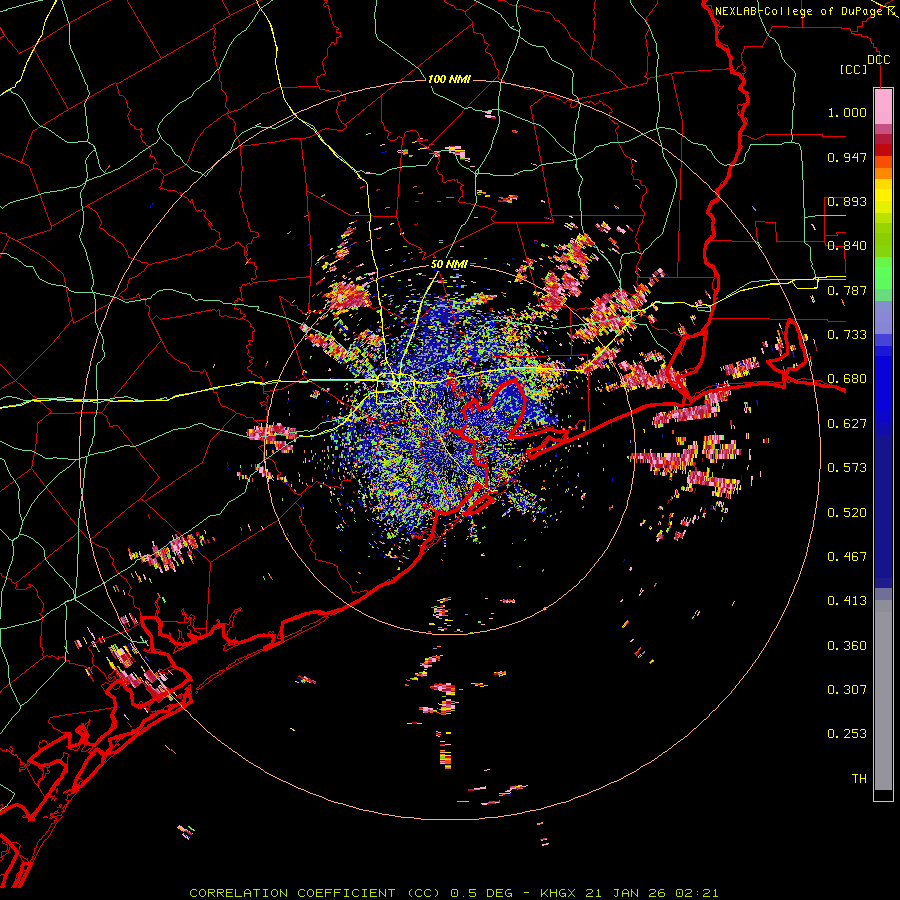Screen dimensions: 900x900
Task: Click the CORRELATION COEFFICIENT (CC) title text
Action: [315, 893]
